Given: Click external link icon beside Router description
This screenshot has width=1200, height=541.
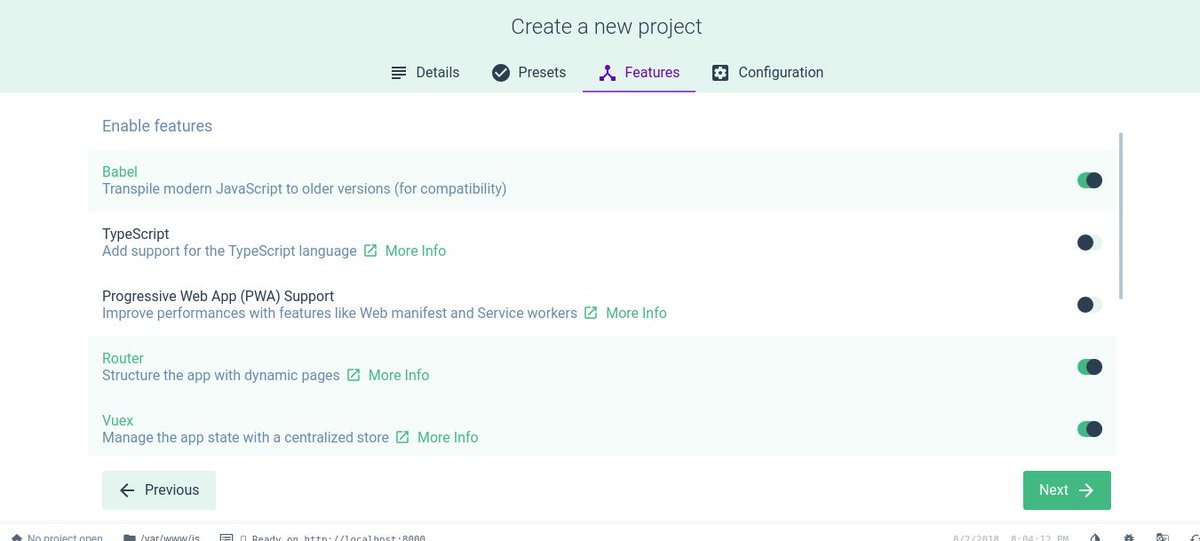Looking at the screenshot, I should coord(354,375).
